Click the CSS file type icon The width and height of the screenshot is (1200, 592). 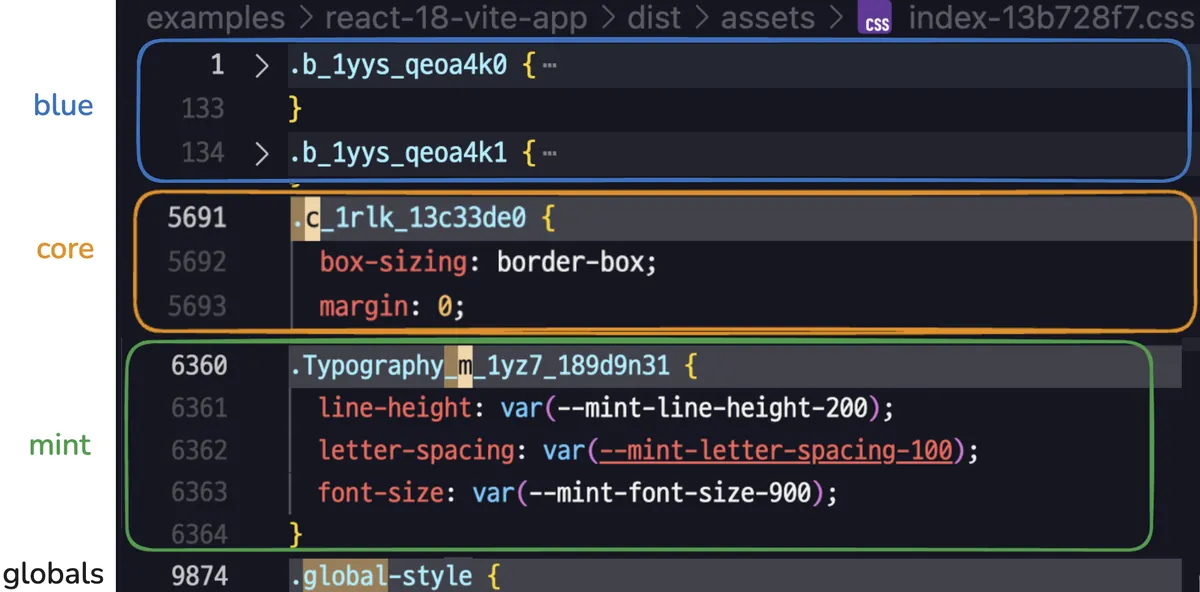[x=877, y=20]
